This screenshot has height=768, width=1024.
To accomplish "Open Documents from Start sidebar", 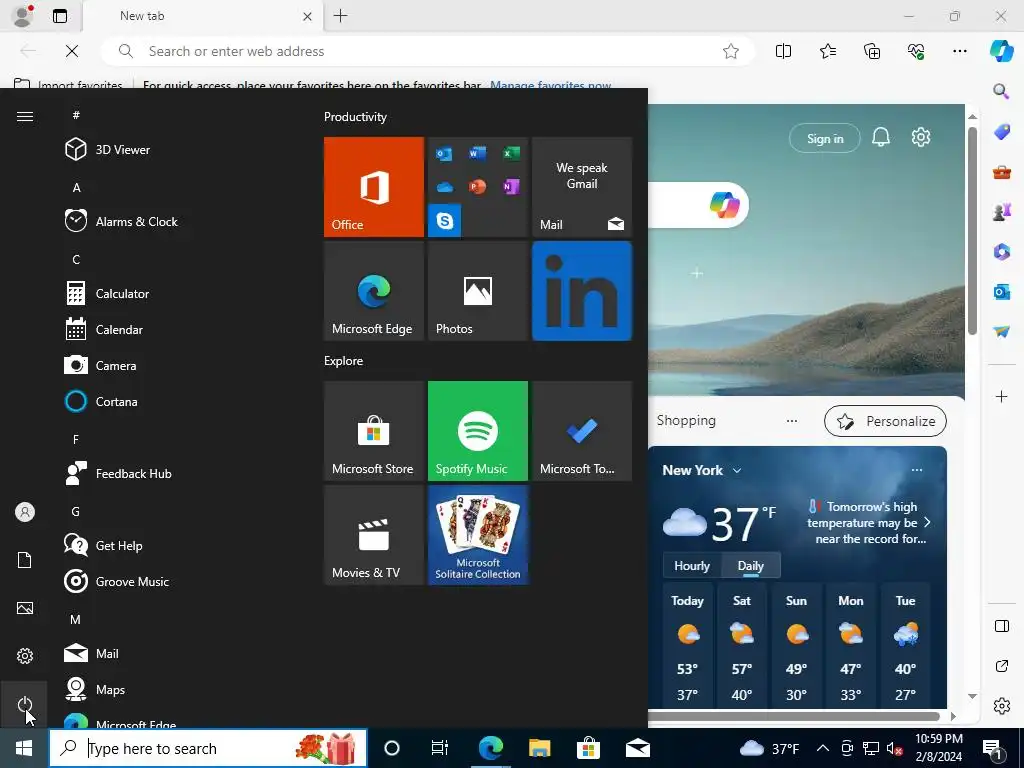I will pyautogui.click(x=25, y=560).
